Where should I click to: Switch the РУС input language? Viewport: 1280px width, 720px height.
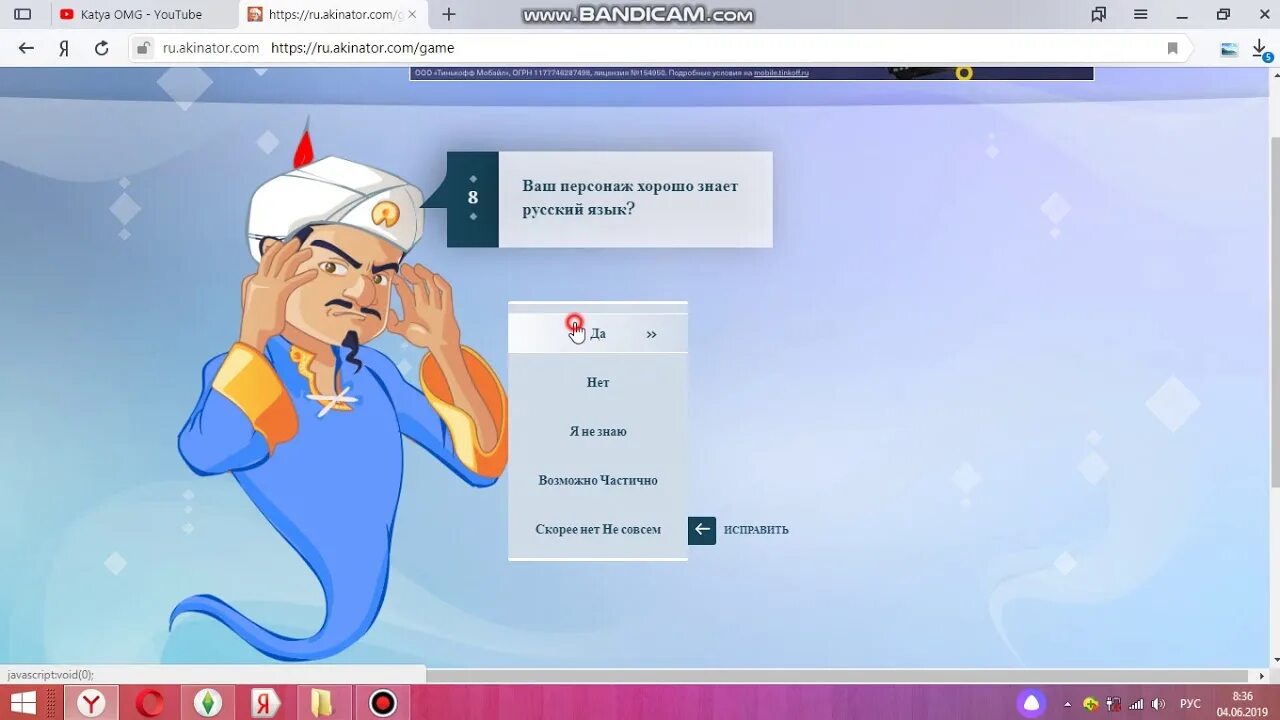pos(1190,703)
